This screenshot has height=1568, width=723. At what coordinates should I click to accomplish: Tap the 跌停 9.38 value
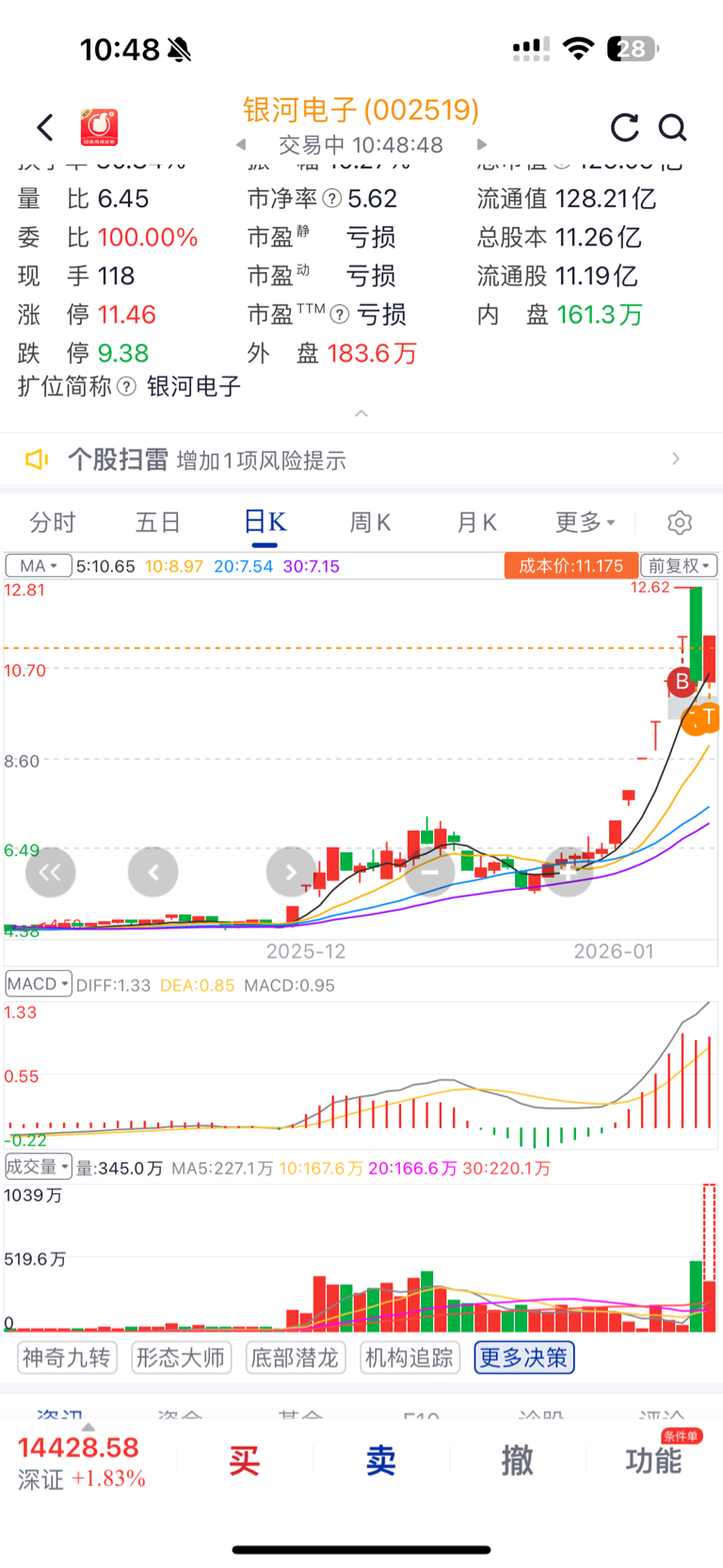[123, 353]
